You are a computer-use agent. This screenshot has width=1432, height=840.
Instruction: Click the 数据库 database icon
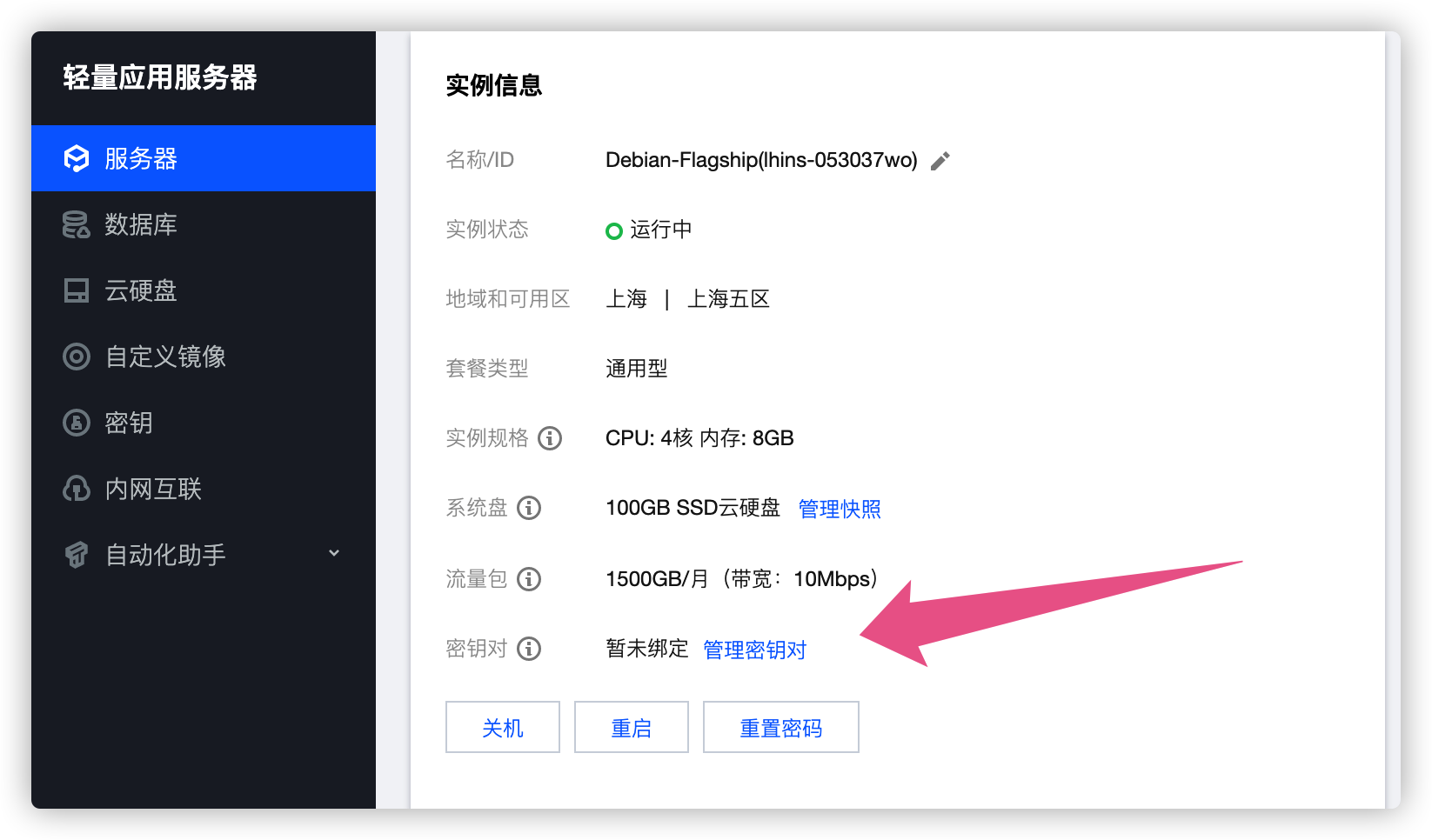[77, 224]
